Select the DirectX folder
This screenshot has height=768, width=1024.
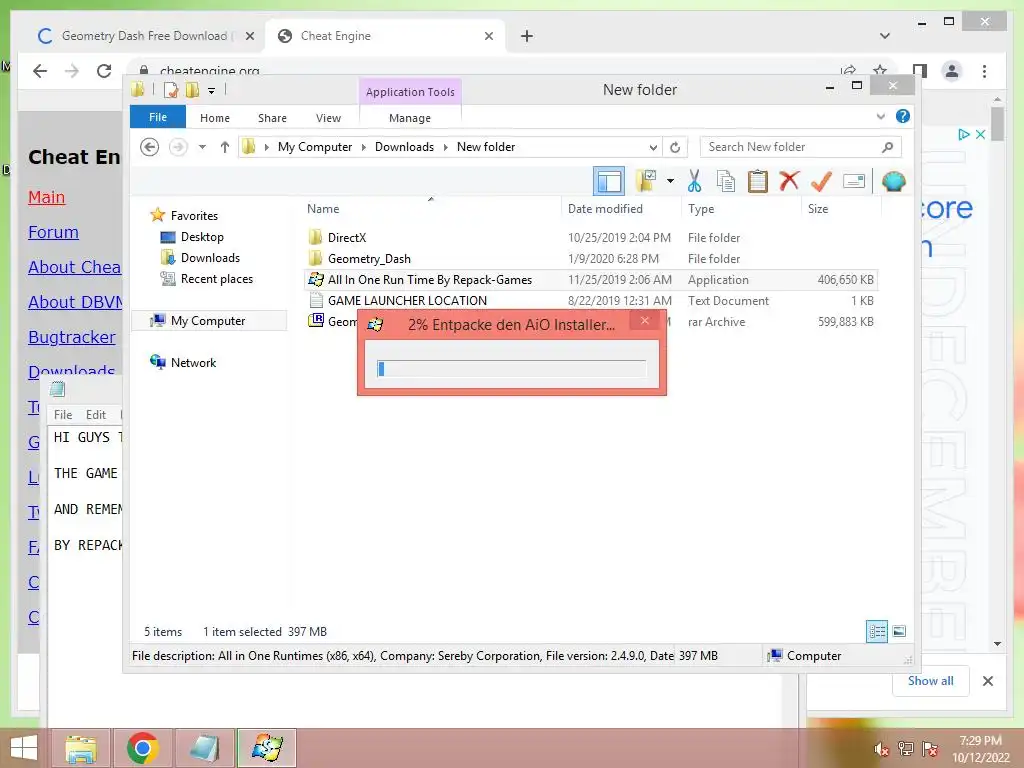(x=347, y=238)
